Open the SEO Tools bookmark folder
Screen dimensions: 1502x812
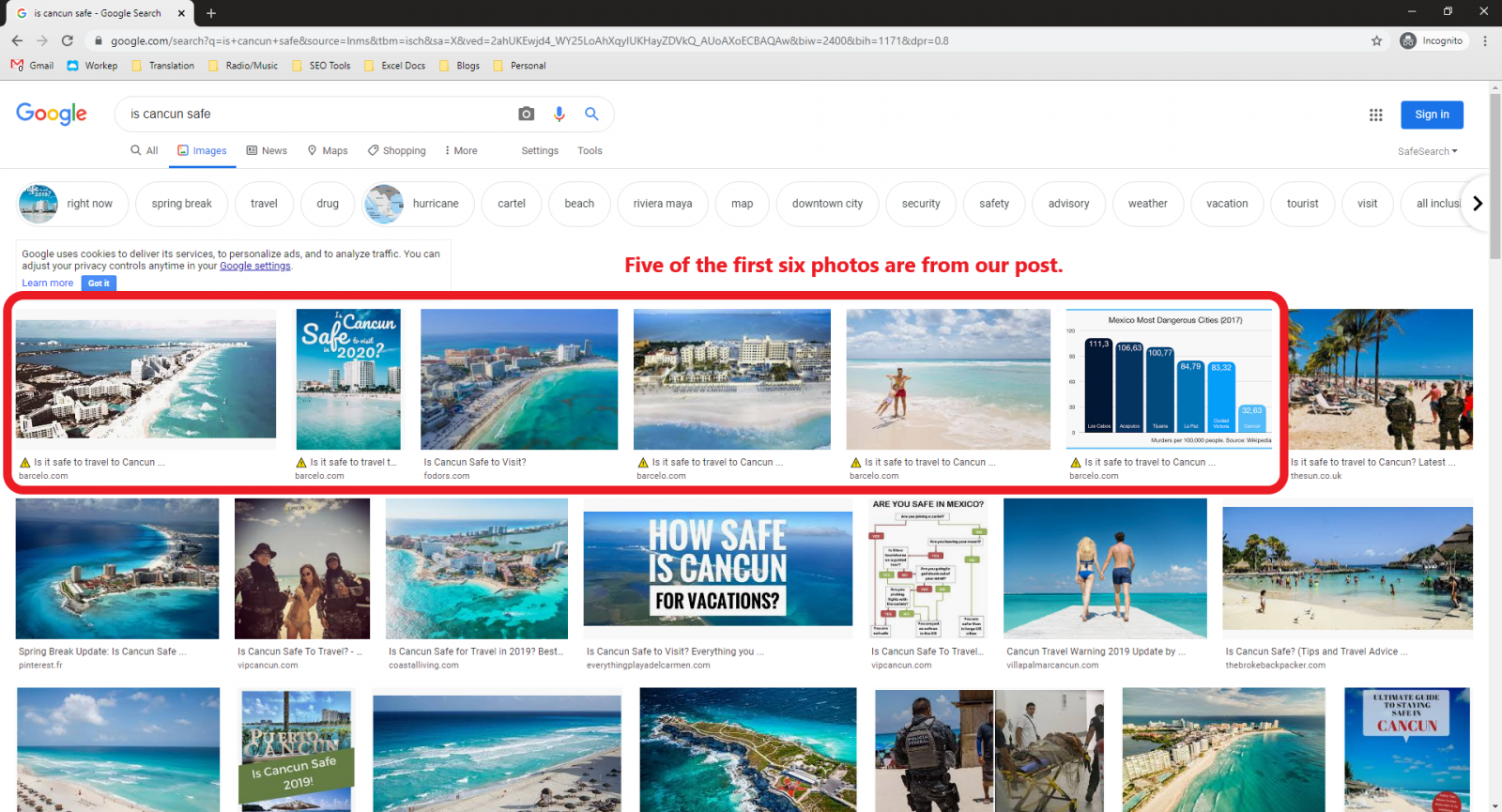pos(321,66)
